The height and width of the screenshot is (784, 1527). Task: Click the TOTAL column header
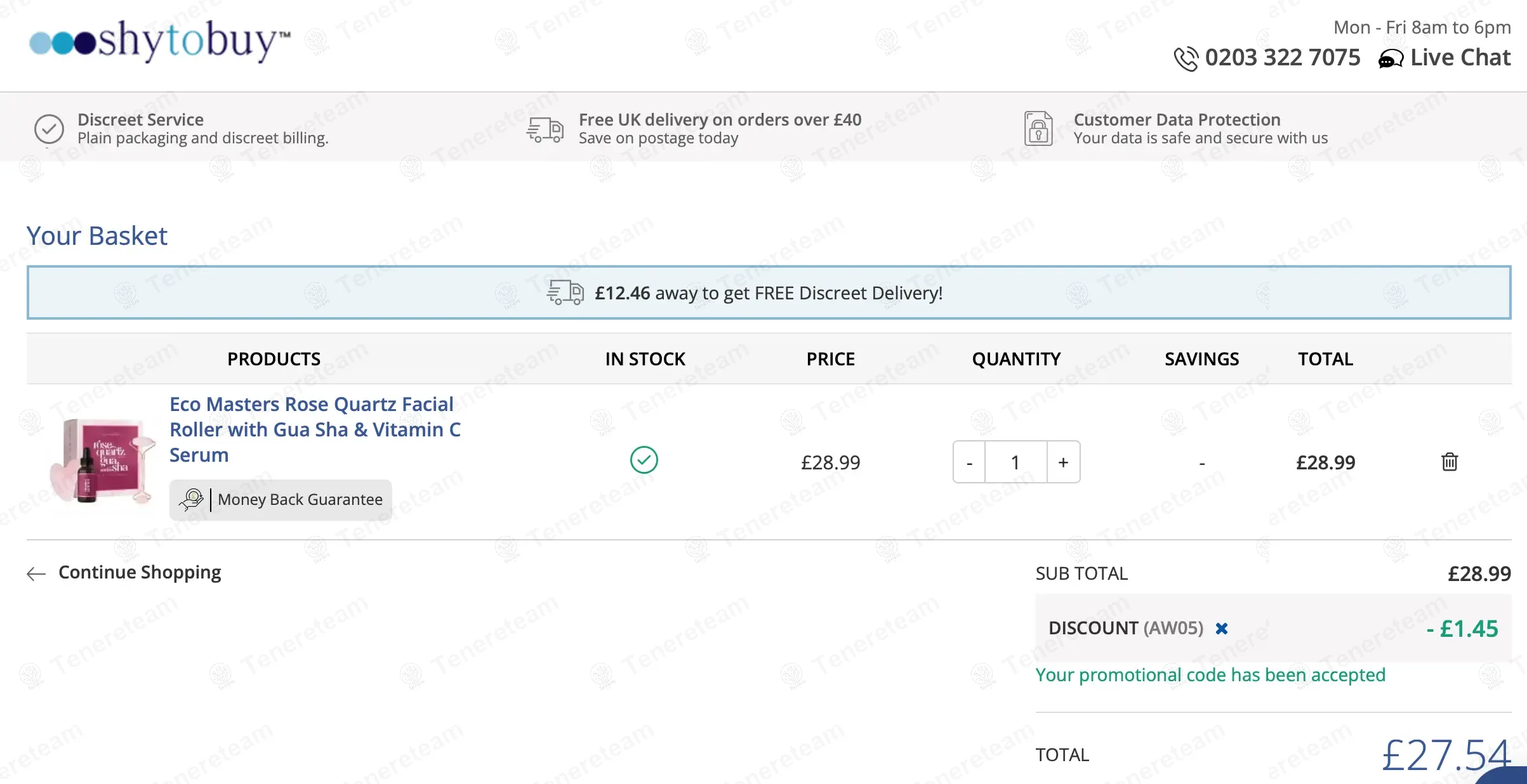[1325, 359]
